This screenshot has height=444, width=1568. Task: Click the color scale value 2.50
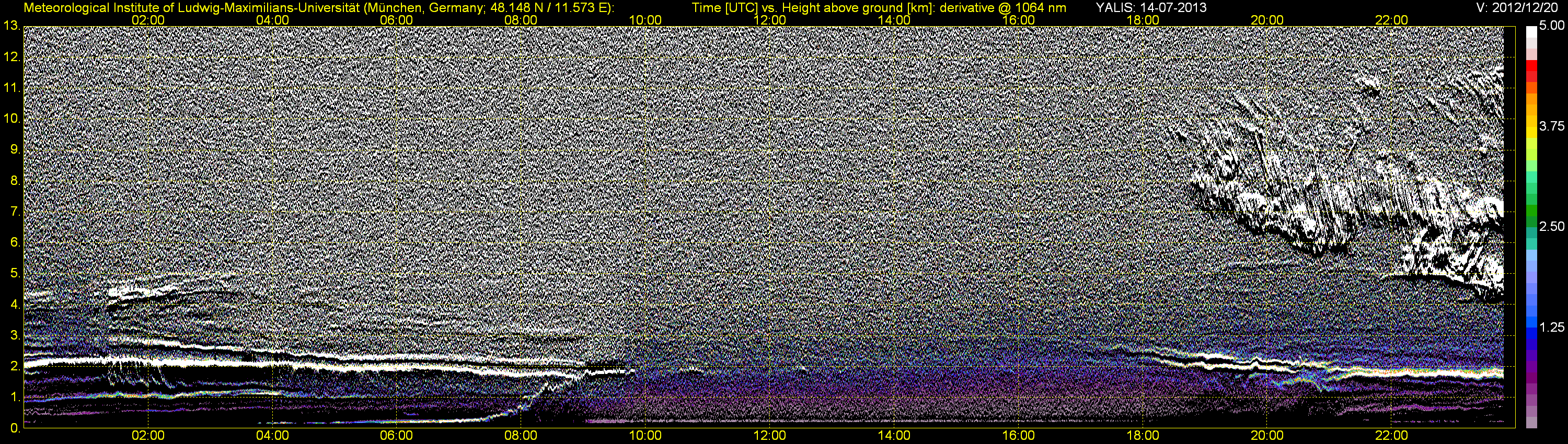1552,226
